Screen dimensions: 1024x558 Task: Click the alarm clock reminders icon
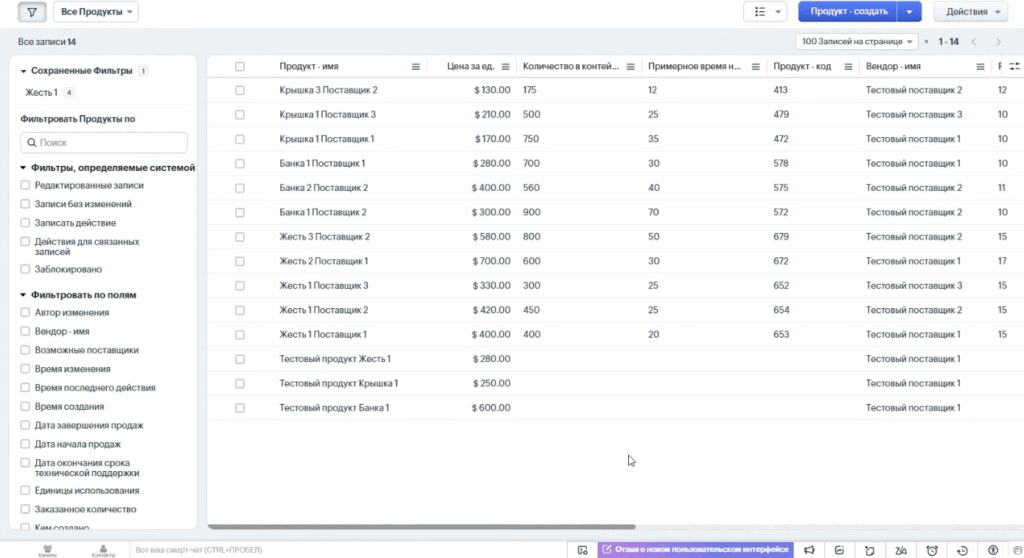pos(932,549)
